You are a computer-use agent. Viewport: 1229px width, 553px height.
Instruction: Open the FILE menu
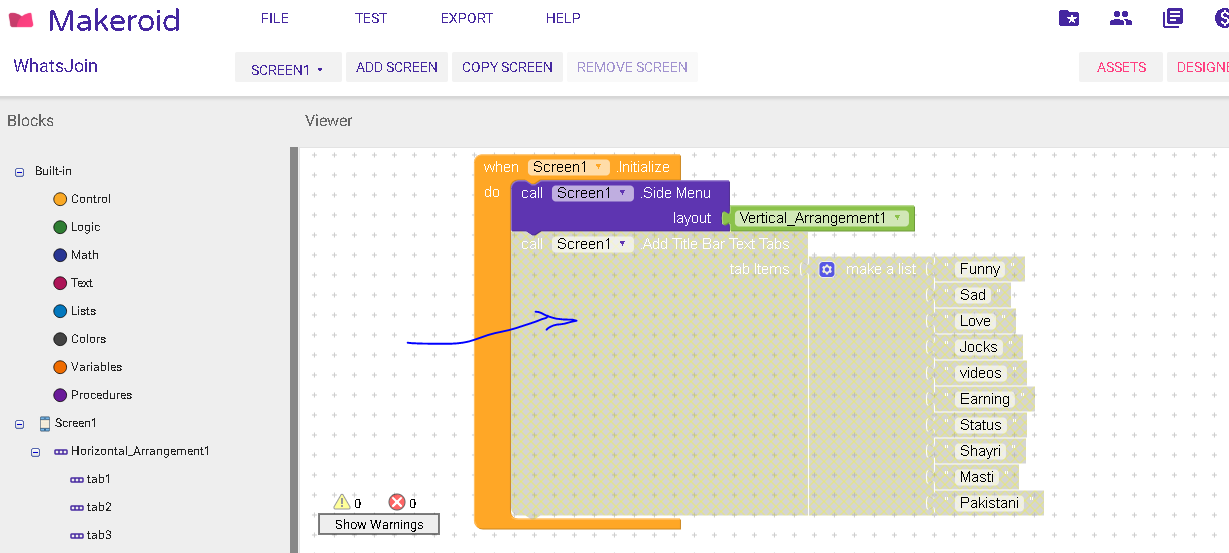coord(274,18)
